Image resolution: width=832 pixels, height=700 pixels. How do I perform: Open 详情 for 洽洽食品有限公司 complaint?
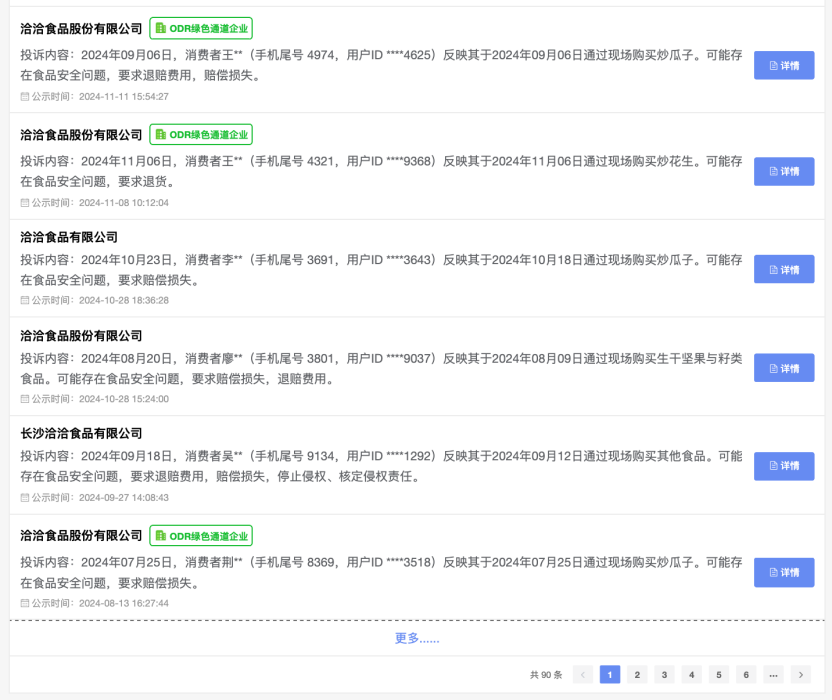(x=784, y=269)
